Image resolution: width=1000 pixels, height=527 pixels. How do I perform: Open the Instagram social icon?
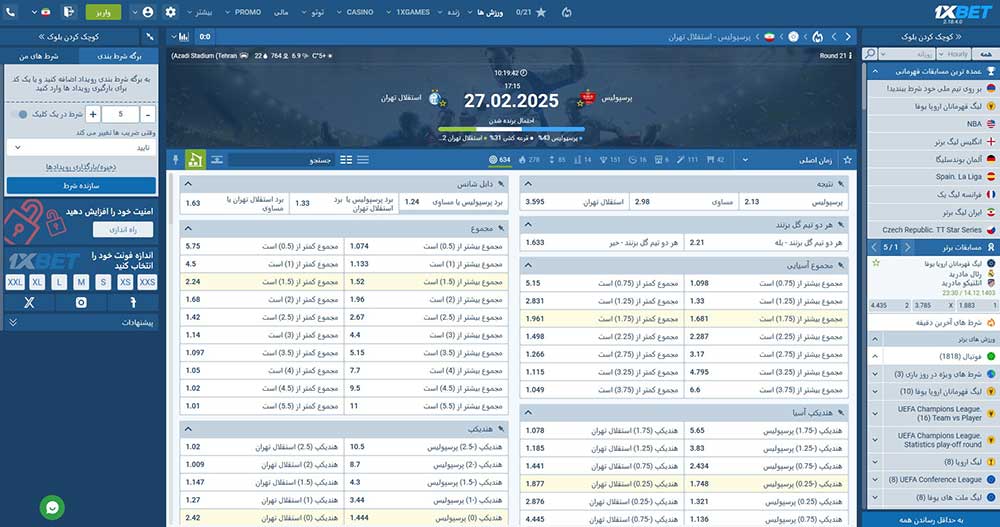[81, 302]
